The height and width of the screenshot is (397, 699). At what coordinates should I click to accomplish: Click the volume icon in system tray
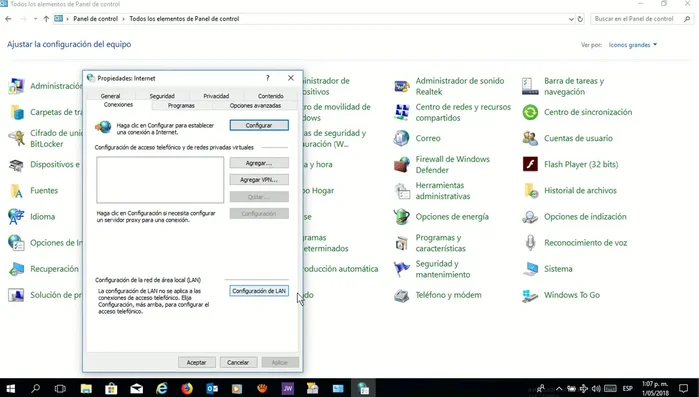pos(596,389)
